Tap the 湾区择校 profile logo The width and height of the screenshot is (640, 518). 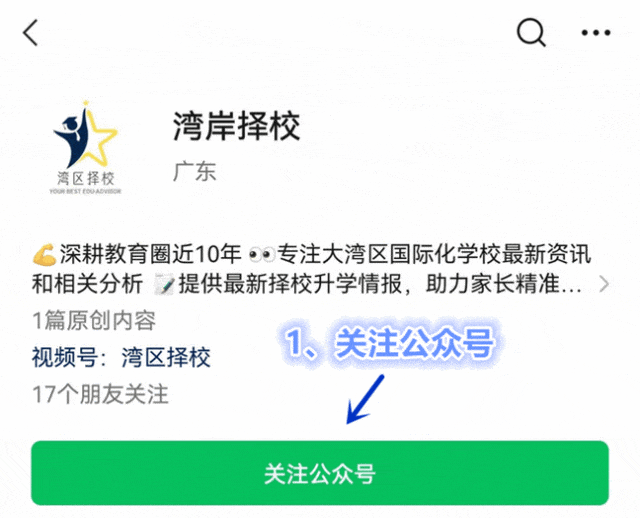[85, 147]
